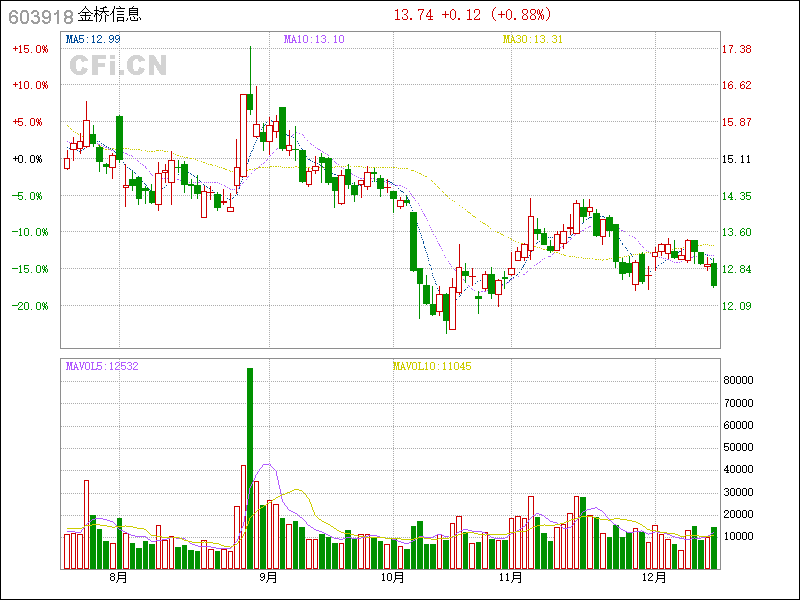This screenshot has height=600, width=800.
Task: Click the +15.0% left axis label
Action: tap(29, 49)
